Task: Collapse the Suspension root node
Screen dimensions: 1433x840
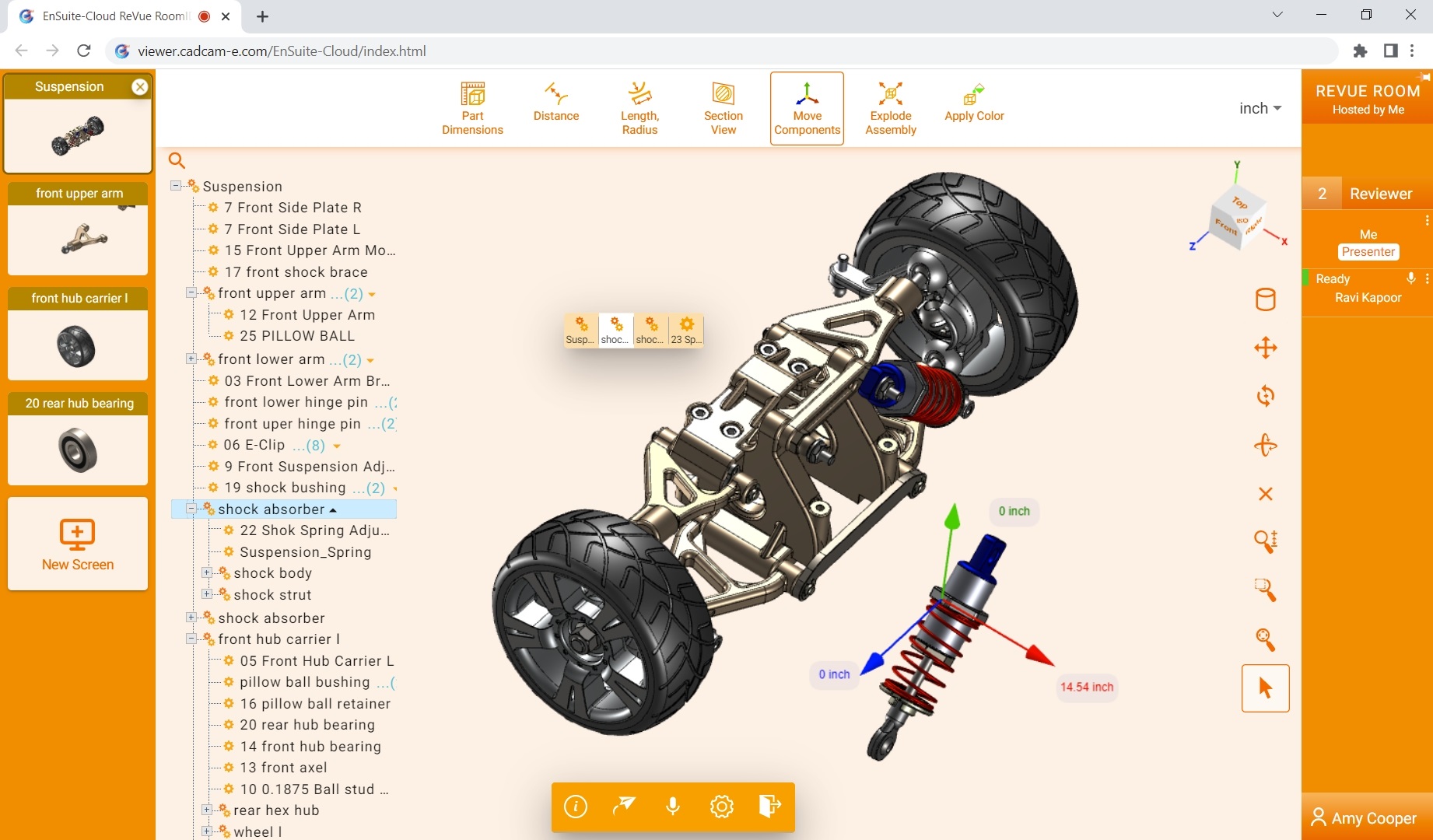Action: [x=176, y=186]
